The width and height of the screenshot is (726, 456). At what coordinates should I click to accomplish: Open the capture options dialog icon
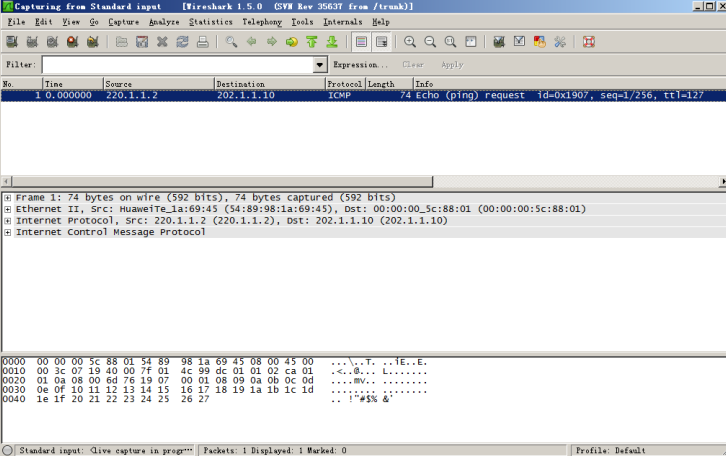coord(32,42)
